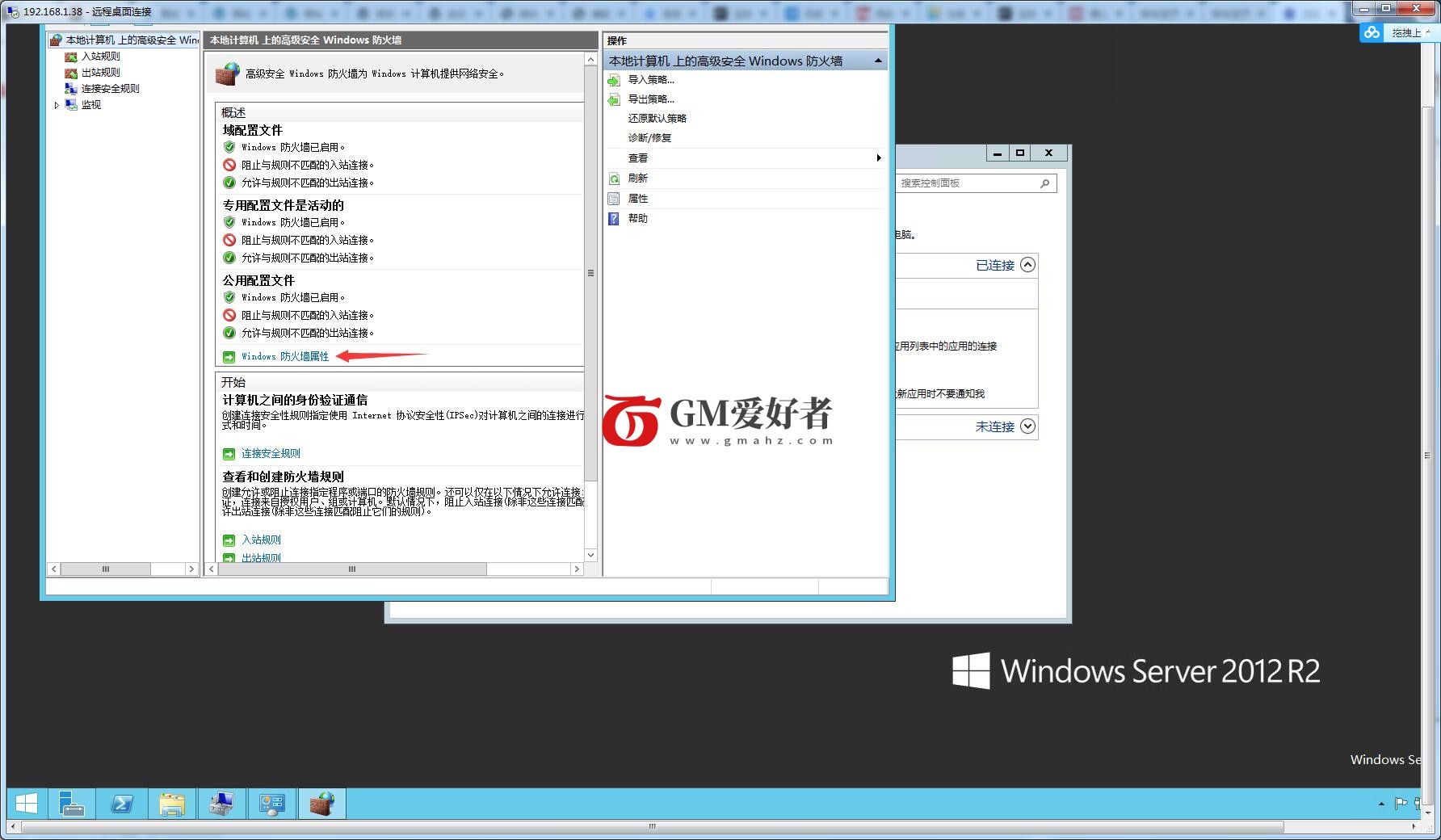
Task: Click the center pane vertical scrollbar thumb
Action: (x=590, y=274)
